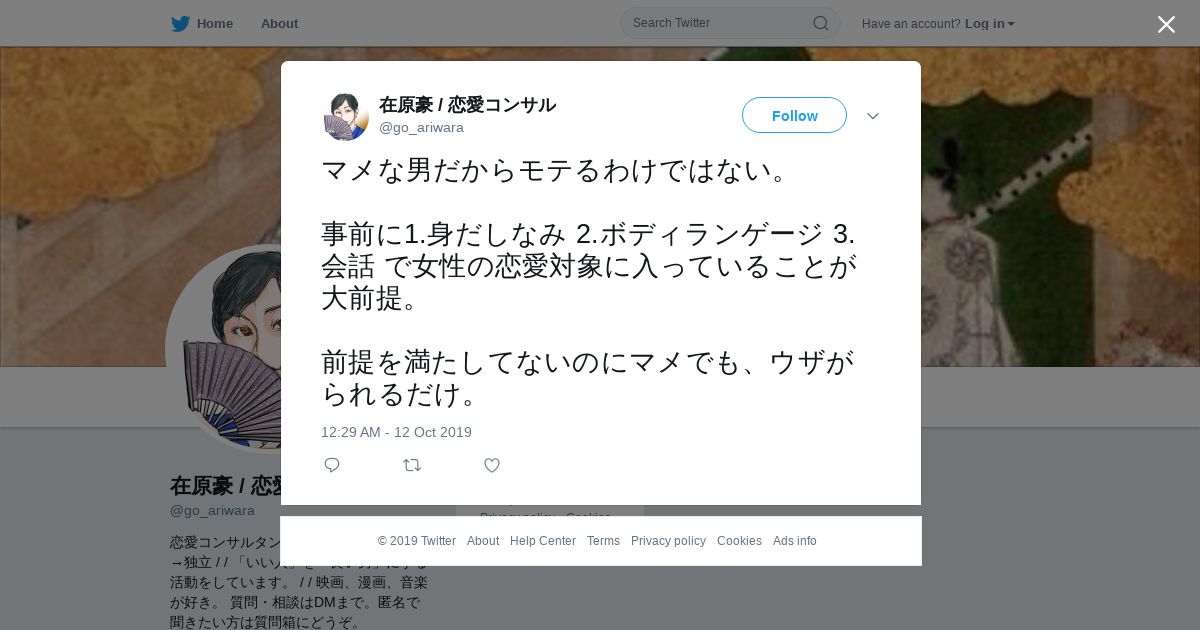Open the Ads info footer link
The image size is (1200, 630).
[x=795, y=541]
